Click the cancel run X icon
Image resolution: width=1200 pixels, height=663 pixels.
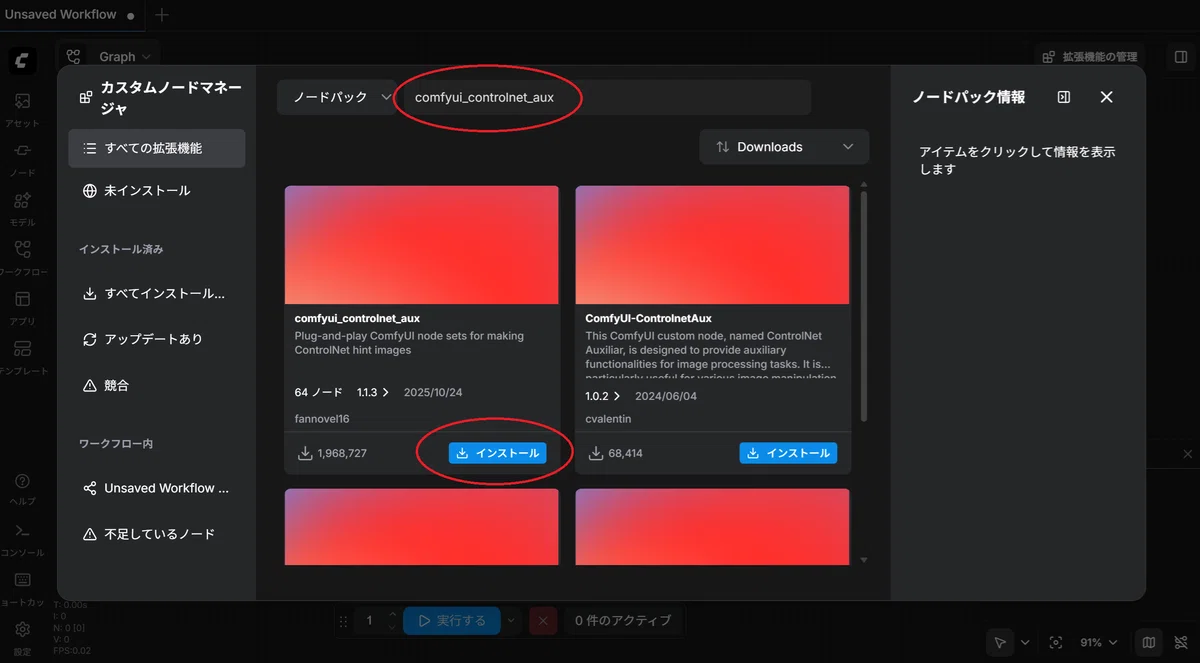pyautogui.click(x=543, y=621)
